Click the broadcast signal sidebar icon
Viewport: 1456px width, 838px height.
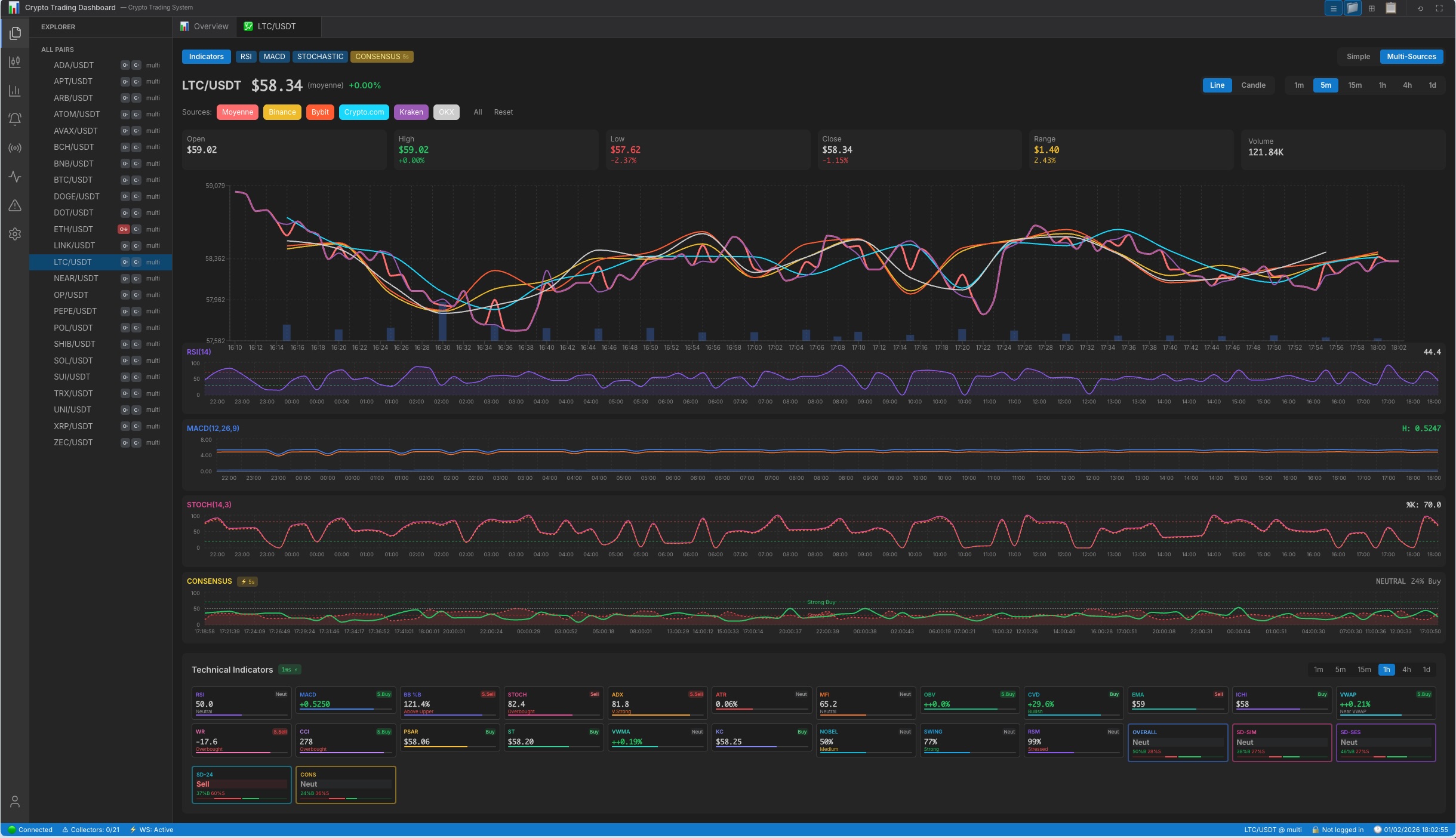pos(15,148)
